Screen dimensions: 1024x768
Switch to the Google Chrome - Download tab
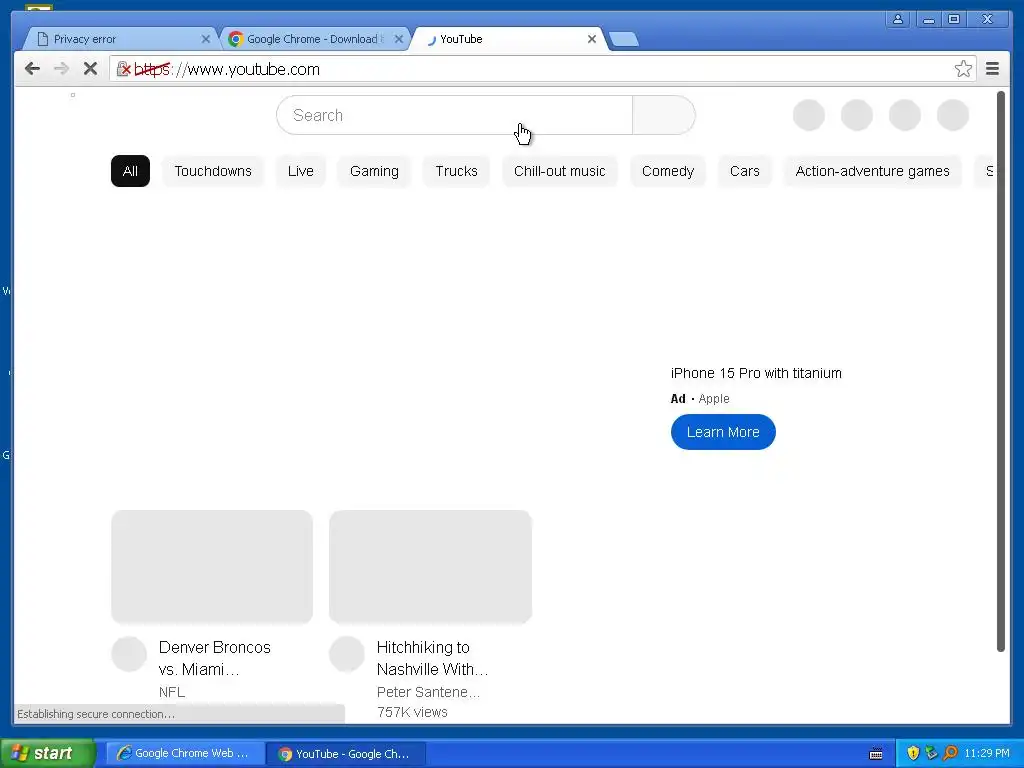coord(315,39)
